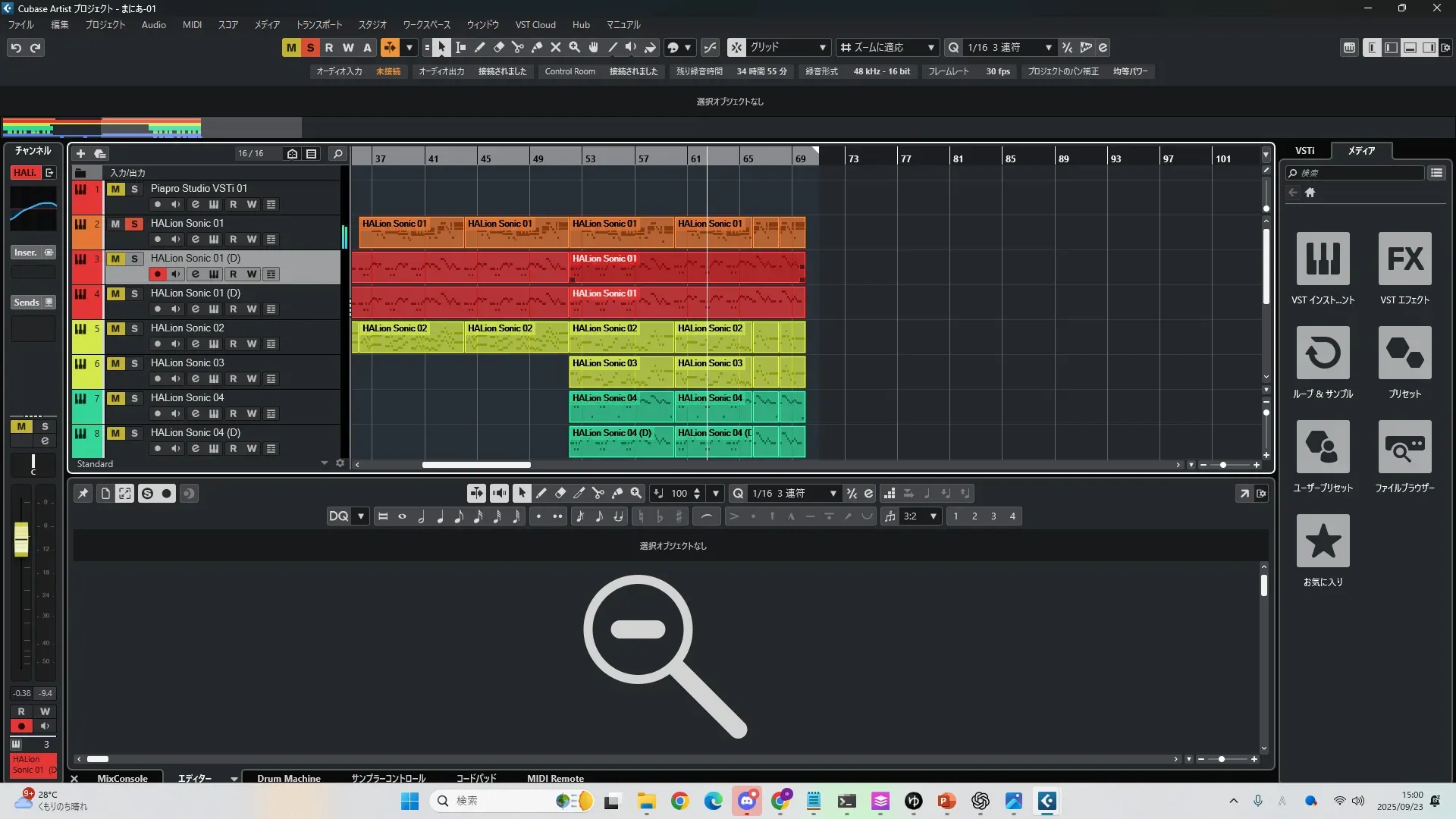Open the MIDI menu
Viewport: 1456px width, 819px height.
coord(192,24)
